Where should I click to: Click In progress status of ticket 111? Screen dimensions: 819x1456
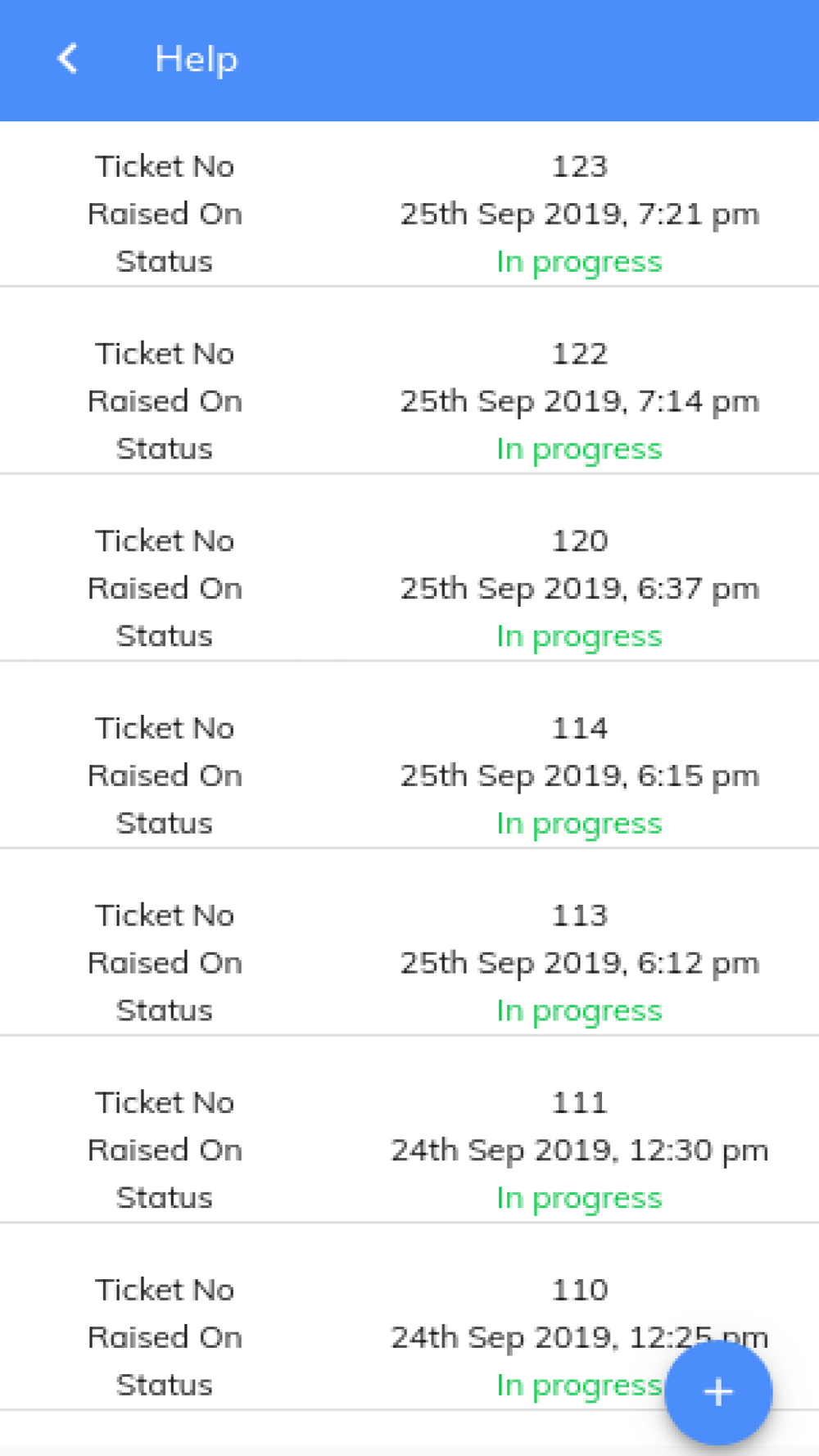click(579, 1198)
